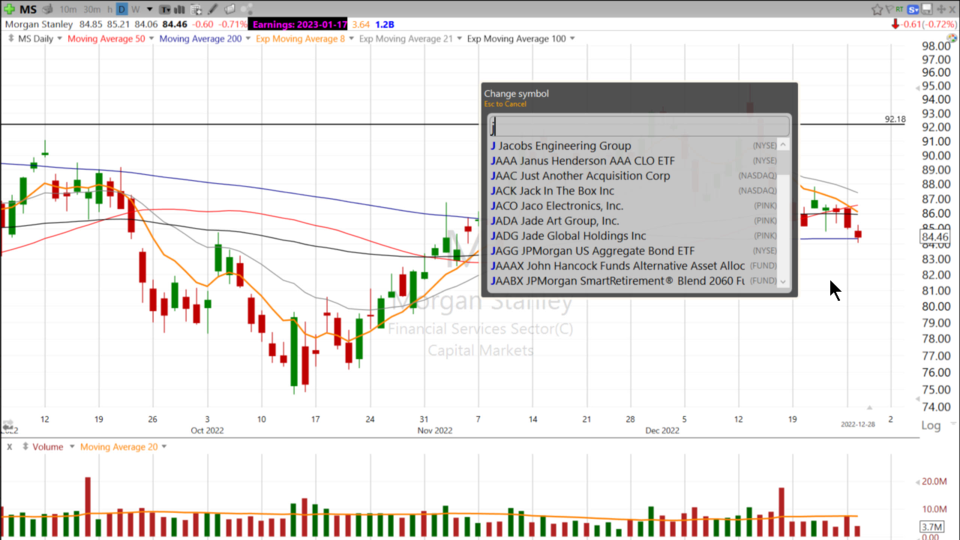Click the blue S button in top right
960x540 pixels.
point(913,9)
